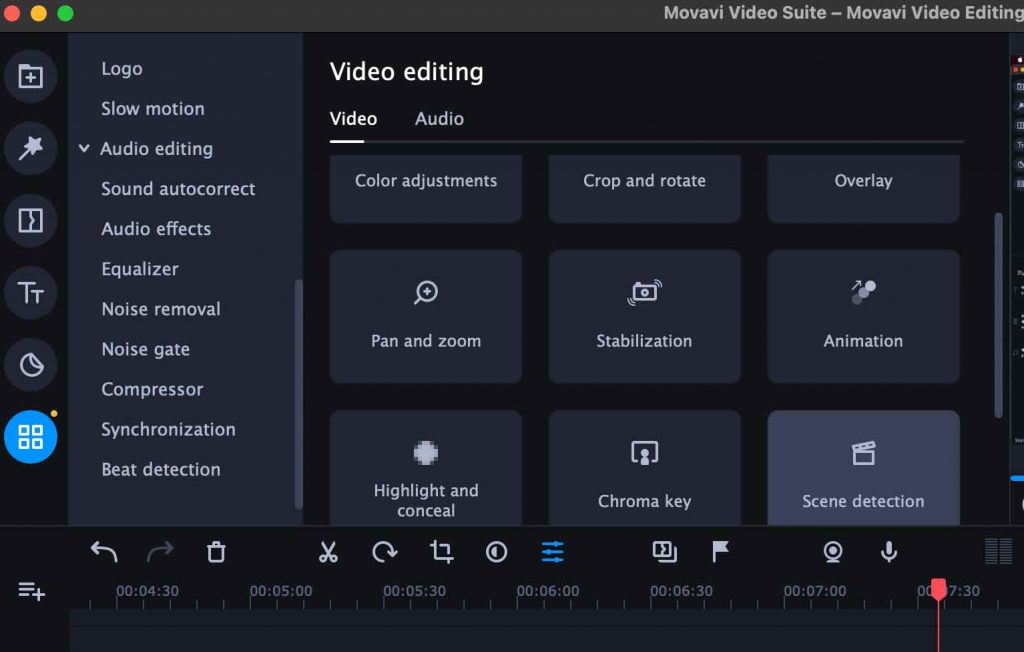Select Noise removal in the sidebar

[160, 309]
